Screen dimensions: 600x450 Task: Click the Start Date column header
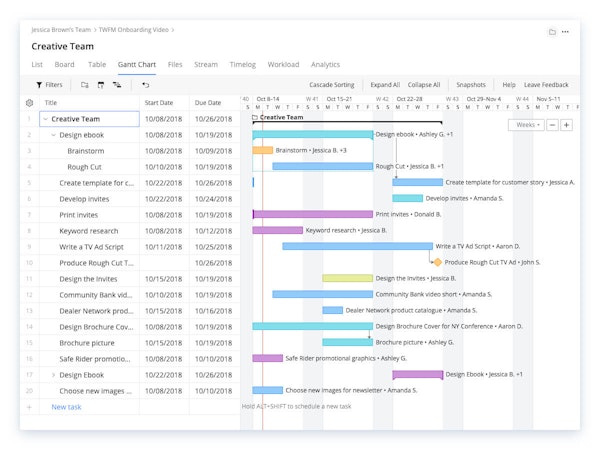159,102
